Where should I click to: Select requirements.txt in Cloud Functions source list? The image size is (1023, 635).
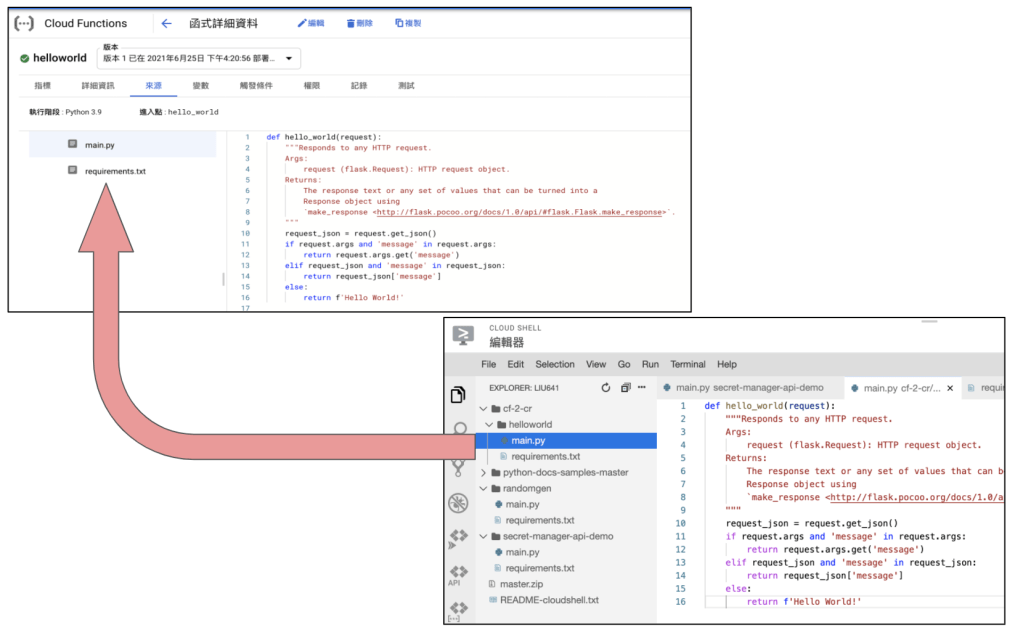(x=115, y=171)
